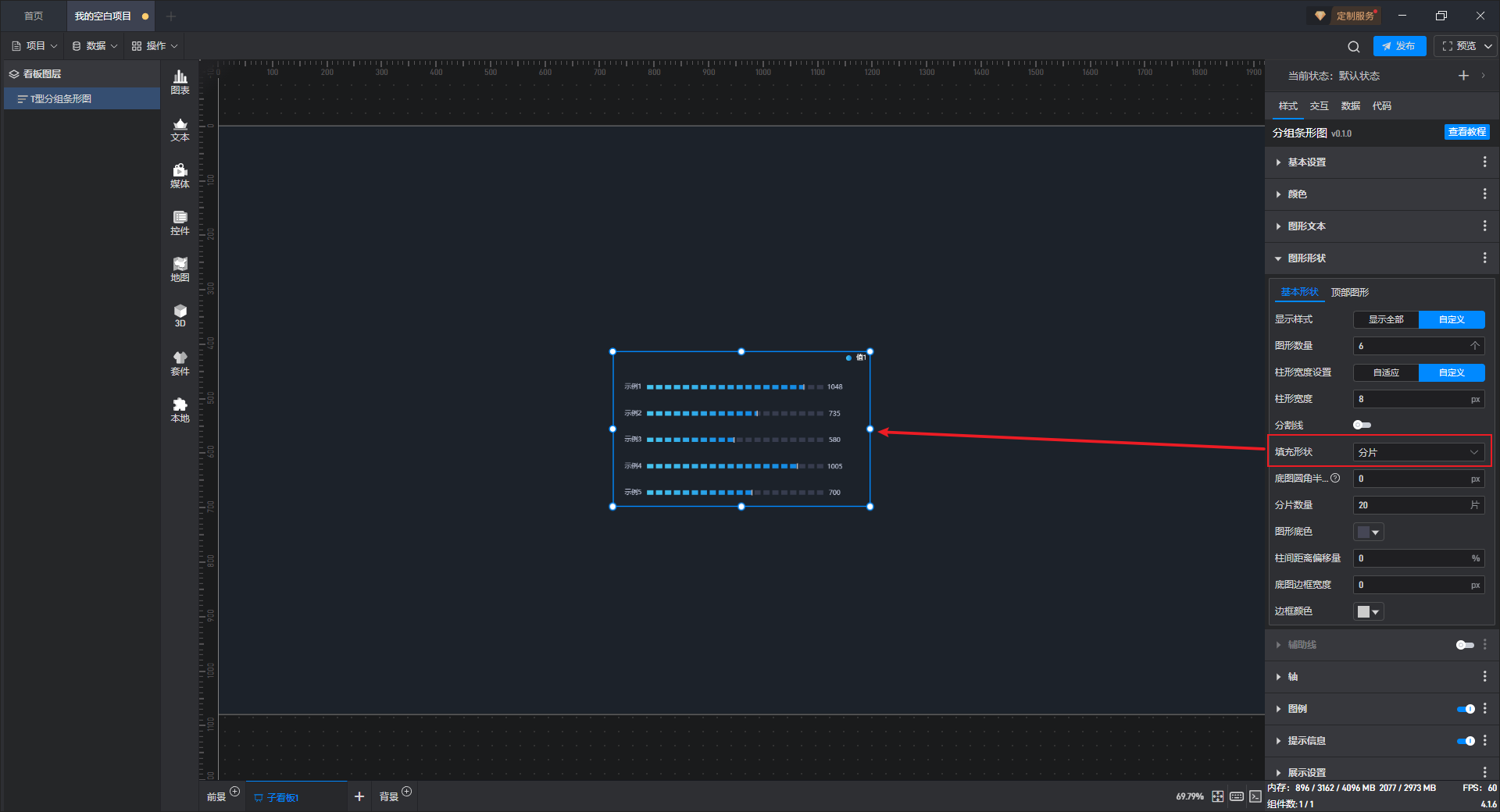The image size is (1500, 812).
Task: Switch to the 代码 tab
Action: pyautogui.click(x=1381, y=106)
